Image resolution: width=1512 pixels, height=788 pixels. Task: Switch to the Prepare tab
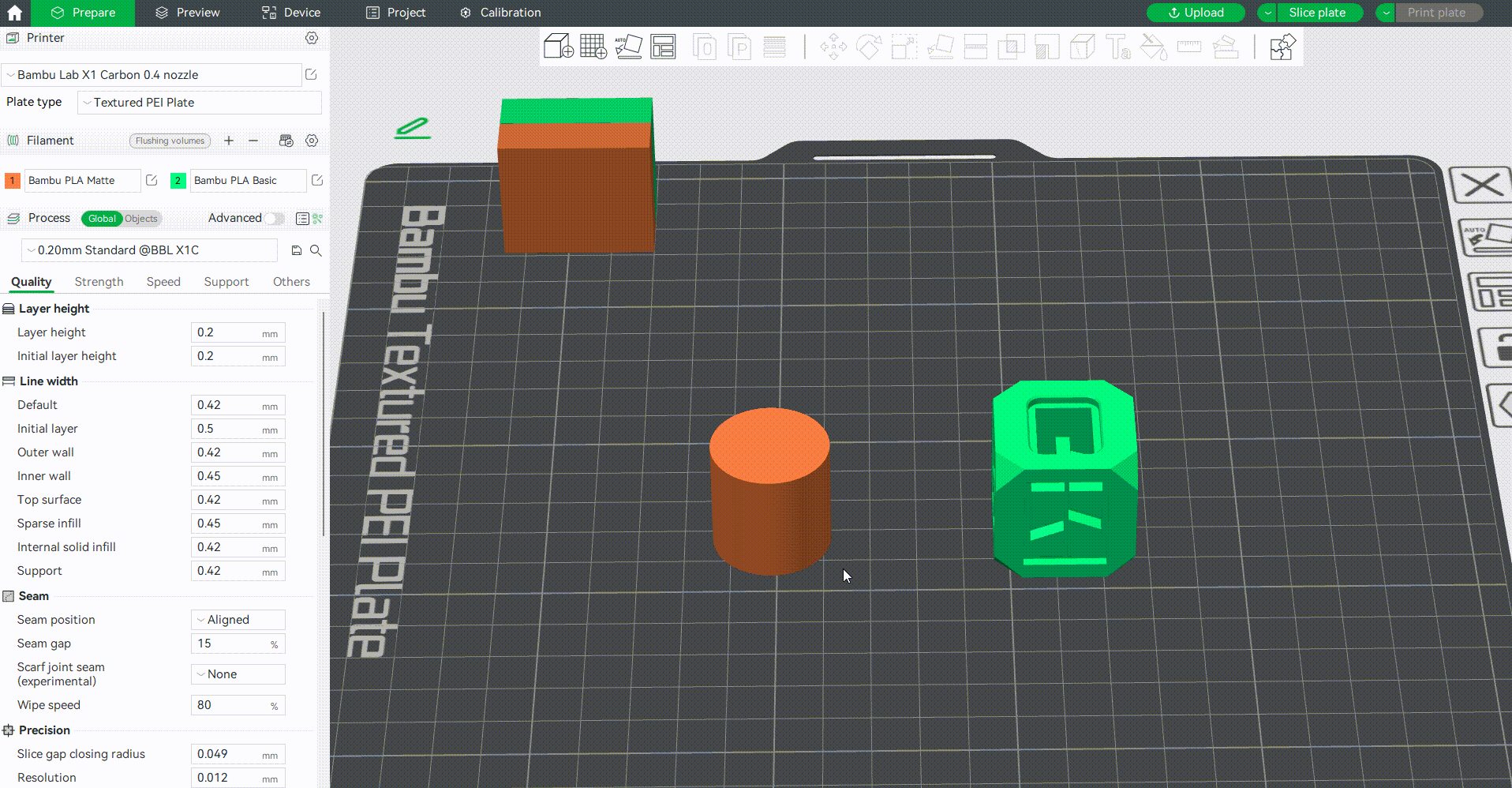83,13
